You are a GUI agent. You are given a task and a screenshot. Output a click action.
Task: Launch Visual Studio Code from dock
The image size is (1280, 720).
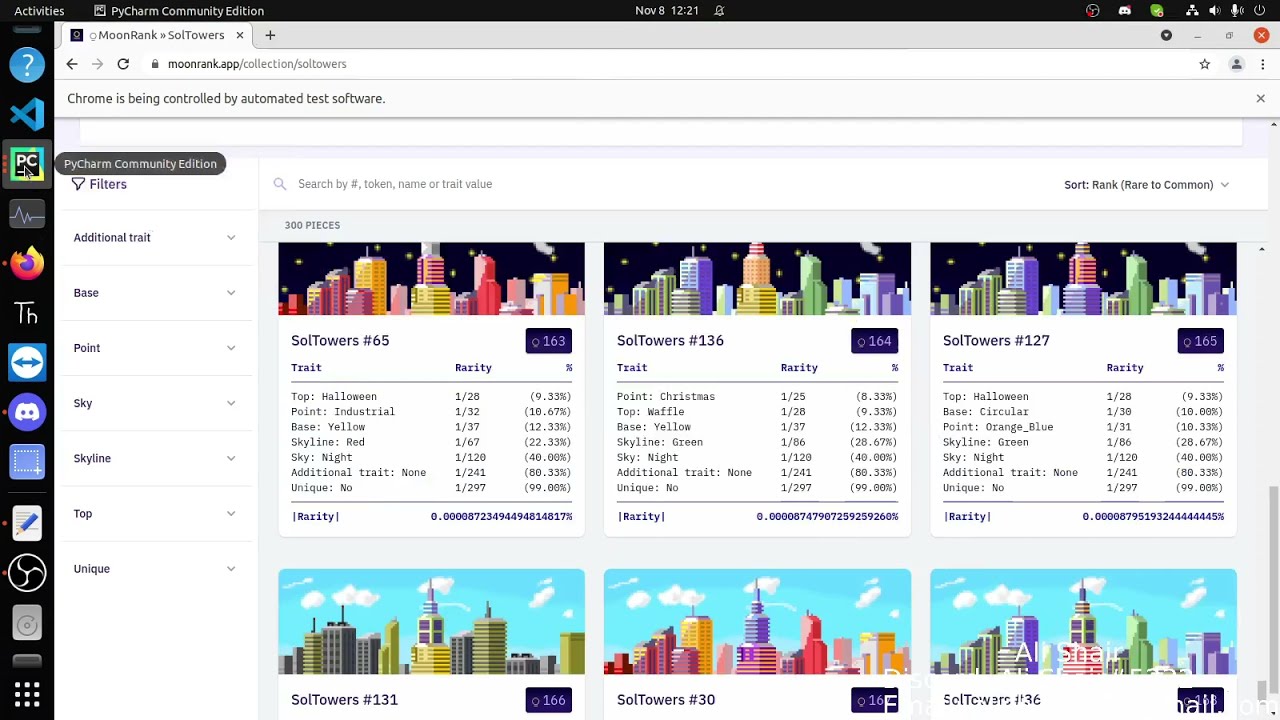coord(27,114)
